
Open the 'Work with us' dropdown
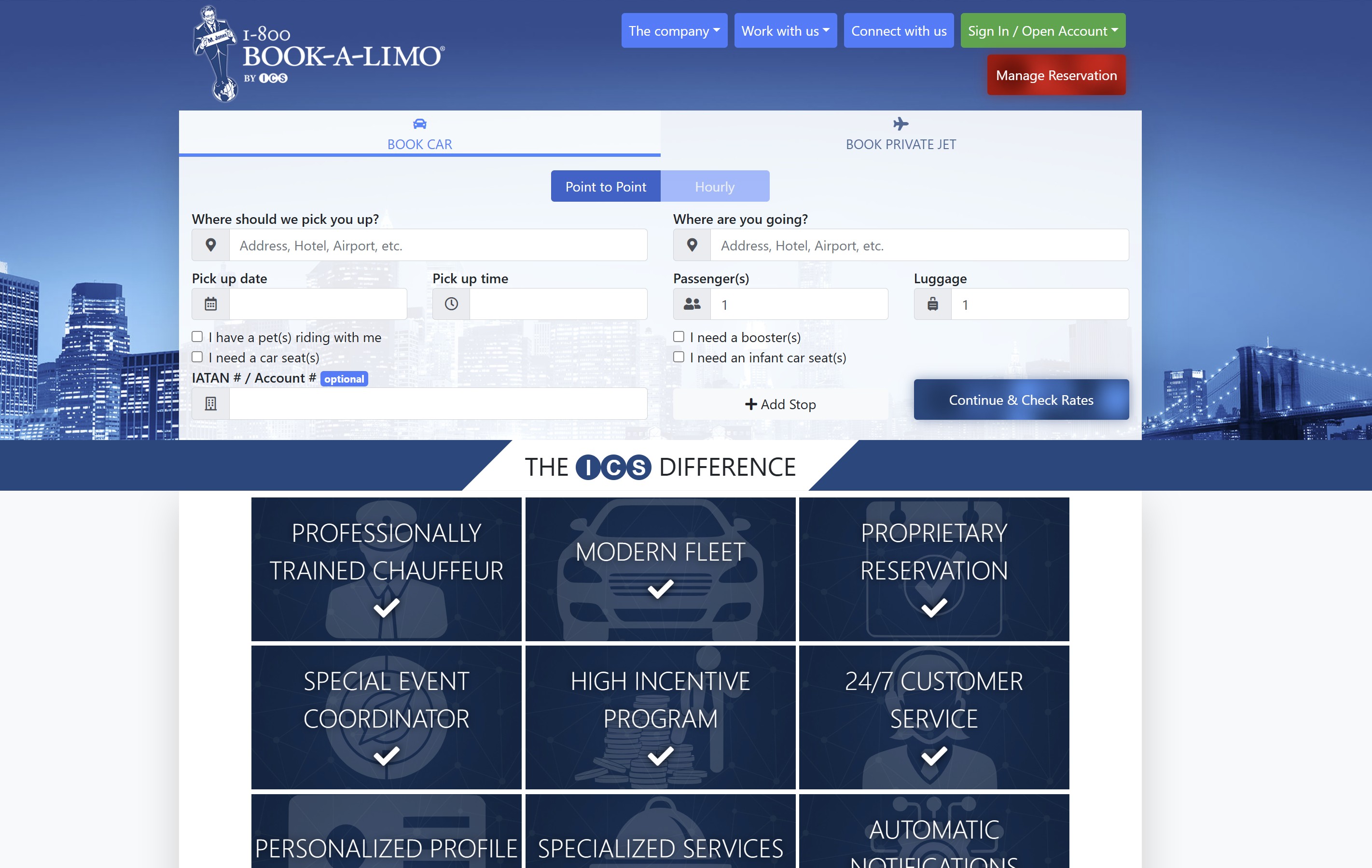click(x=785, y=31)
